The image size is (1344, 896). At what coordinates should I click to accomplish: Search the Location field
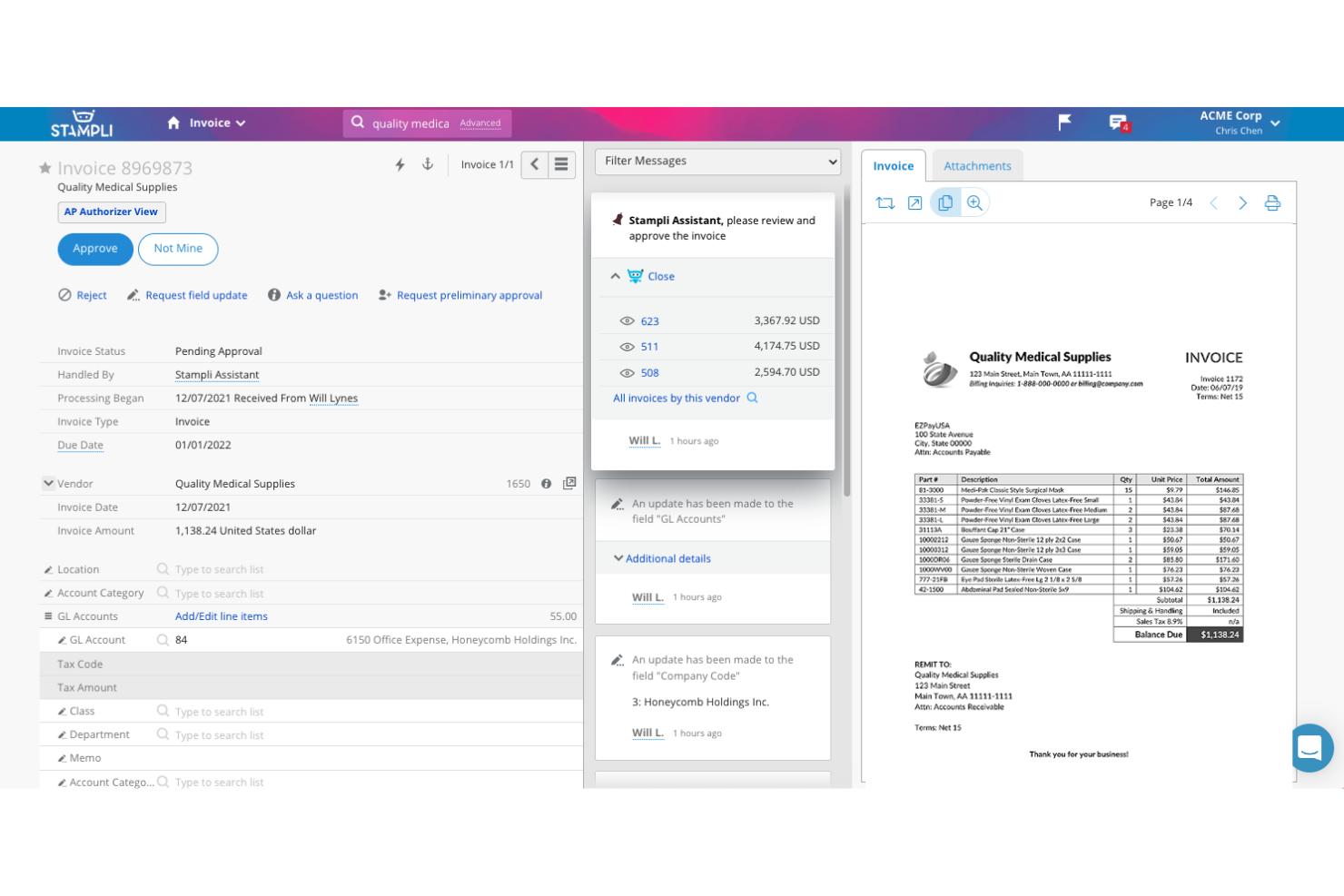pyautogui.click(x=368, y=570)
